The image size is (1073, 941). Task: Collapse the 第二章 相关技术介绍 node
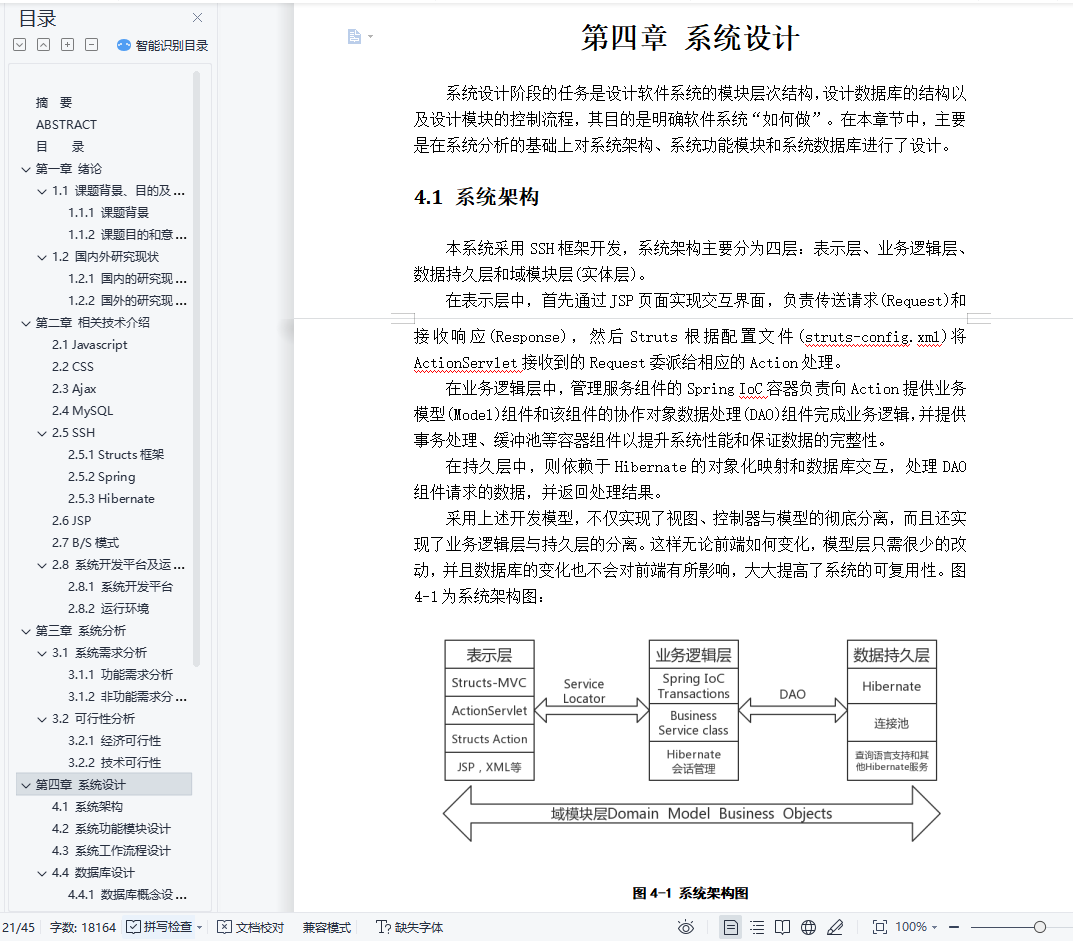click(25, 323)
